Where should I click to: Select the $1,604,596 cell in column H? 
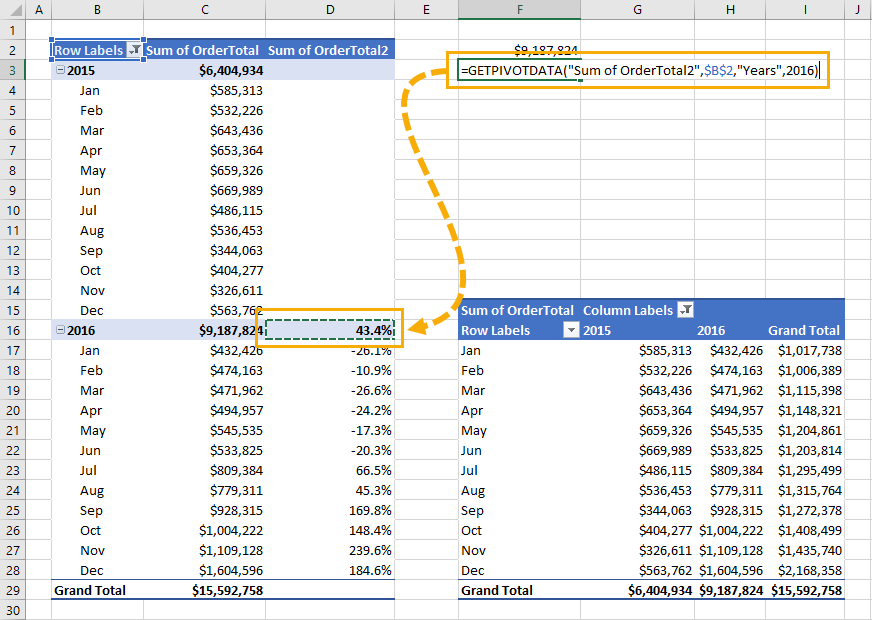(731, 571)
